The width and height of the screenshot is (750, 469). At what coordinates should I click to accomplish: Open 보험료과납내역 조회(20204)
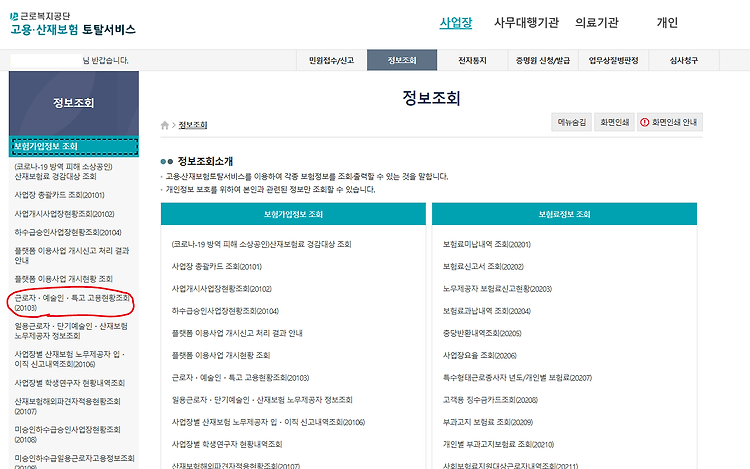(486, 311)
